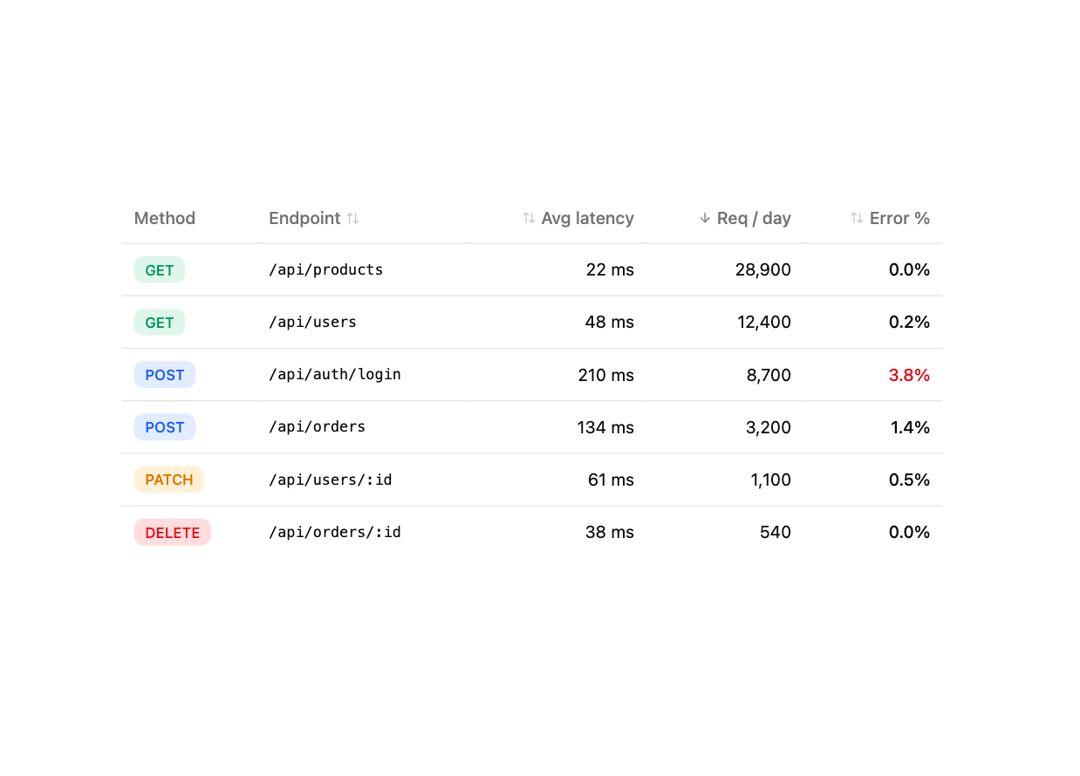
Task: Click the 3,200 requests value
Action: click(x=768, y=427)
